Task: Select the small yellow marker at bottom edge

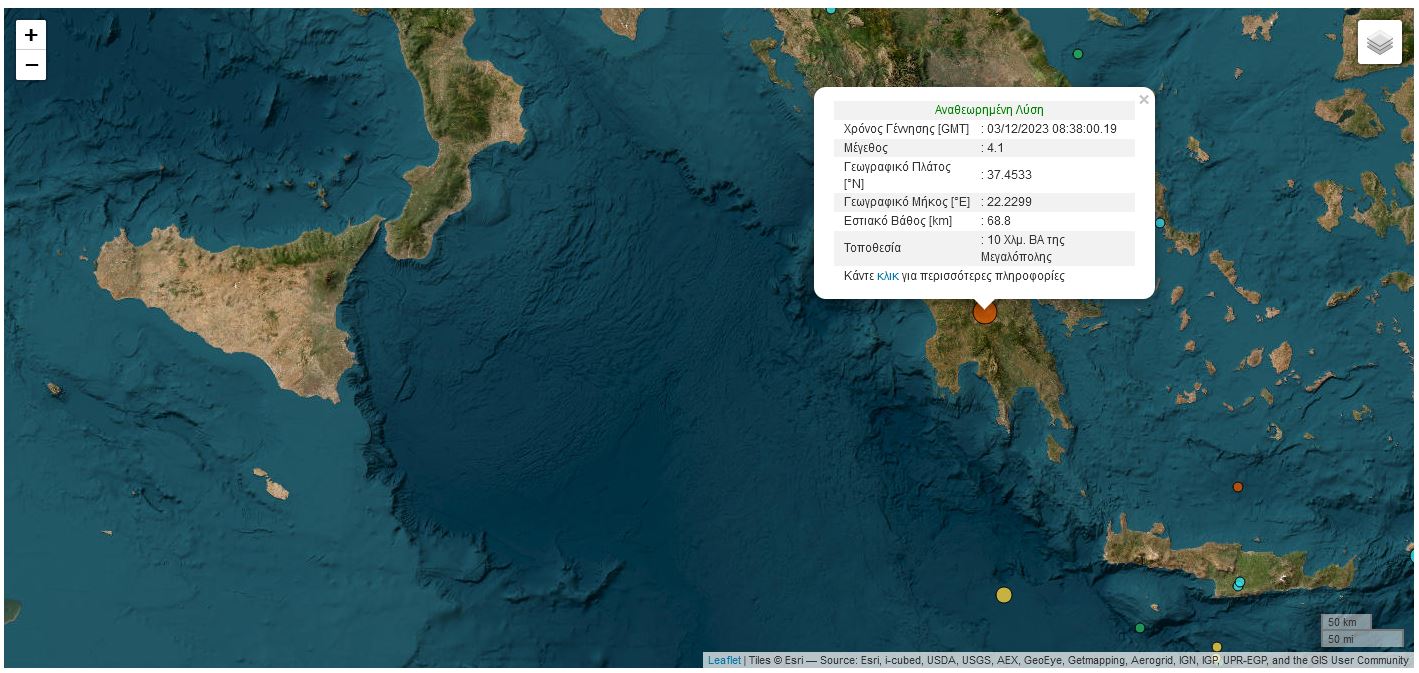Action: tap(1217, 647)
